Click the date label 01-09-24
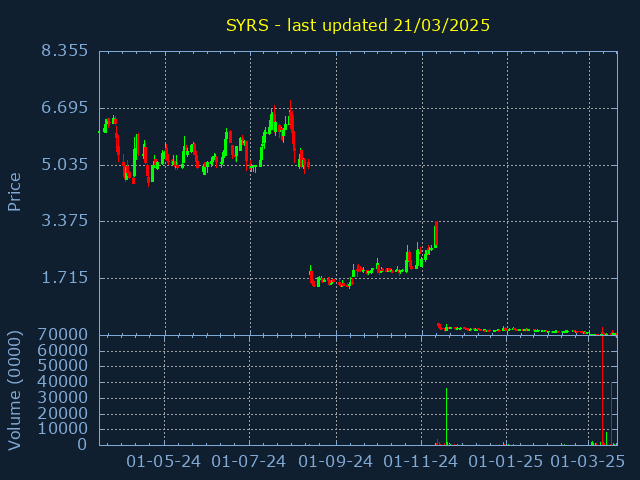640x480 pixels. pyautogui.click(x=336, y=462)
